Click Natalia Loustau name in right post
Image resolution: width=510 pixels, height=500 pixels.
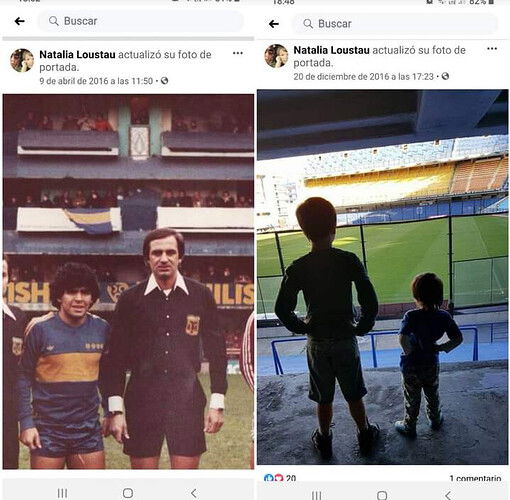pos(331,50)
